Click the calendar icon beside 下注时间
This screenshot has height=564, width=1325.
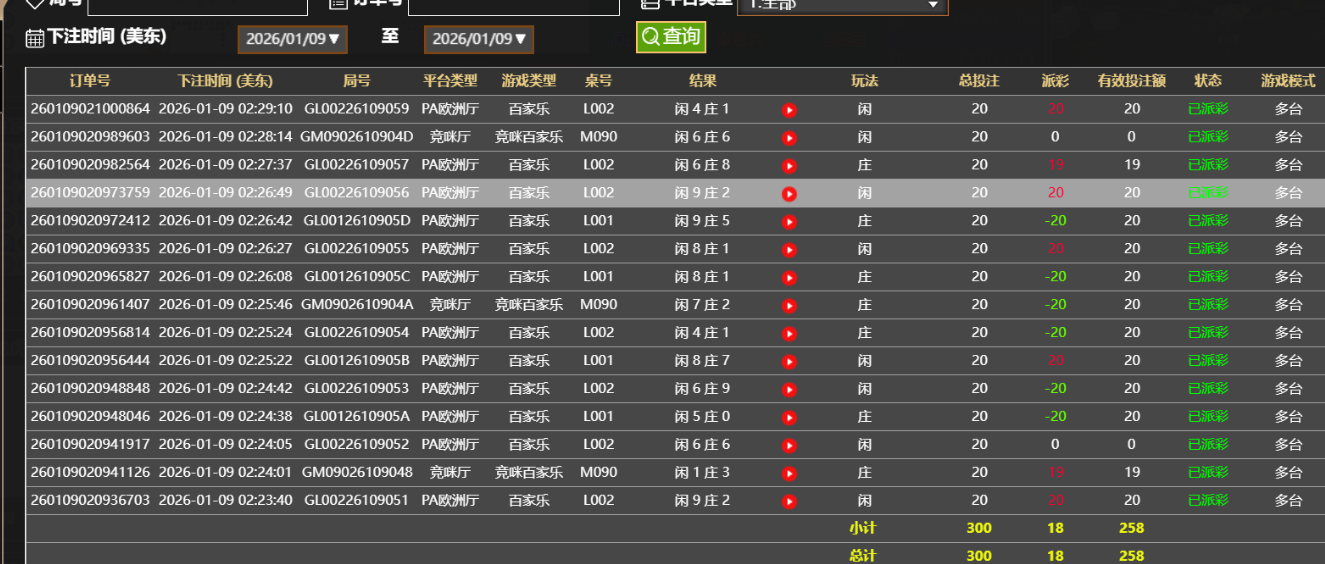(x=35, y=39)
